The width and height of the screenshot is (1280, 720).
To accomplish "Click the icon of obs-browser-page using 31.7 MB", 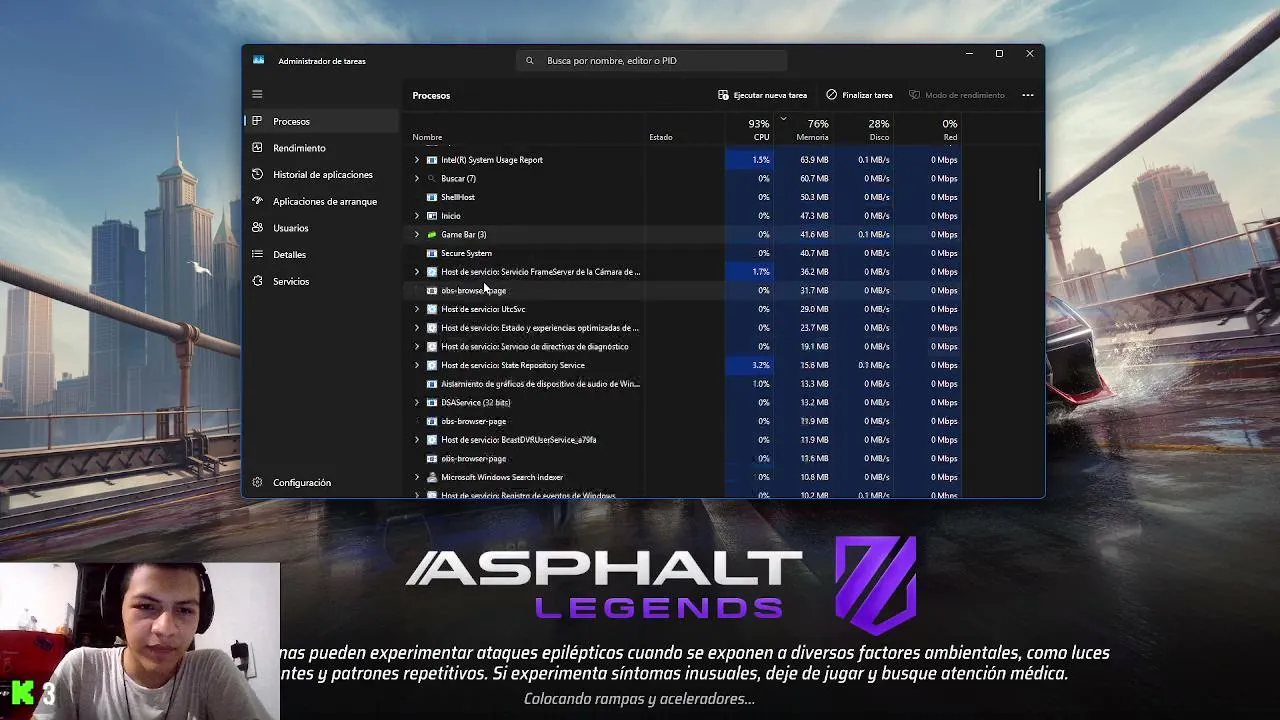I will [x=432, y=290].
